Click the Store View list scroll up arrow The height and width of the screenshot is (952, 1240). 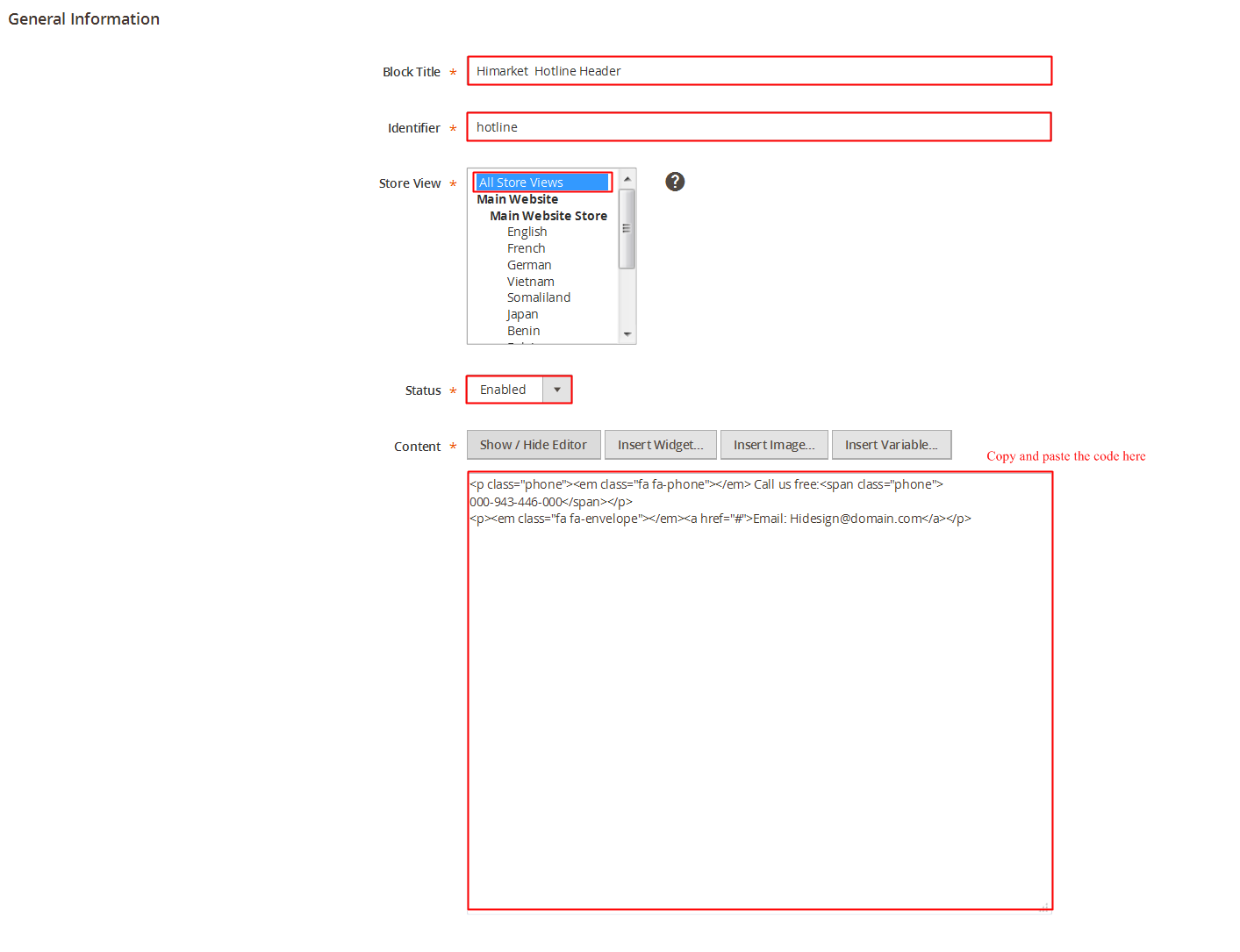pos(627,179)
